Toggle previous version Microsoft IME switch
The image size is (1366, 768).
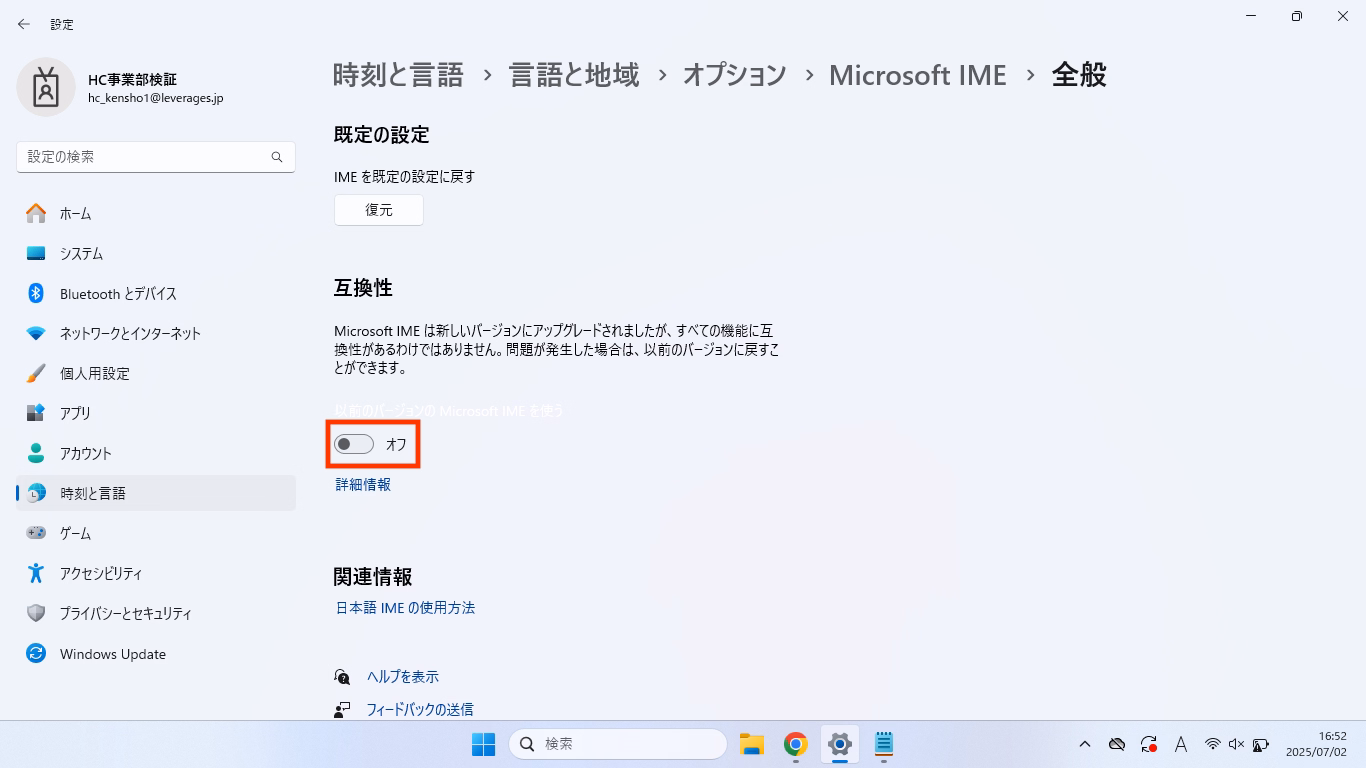coord(354,444)
